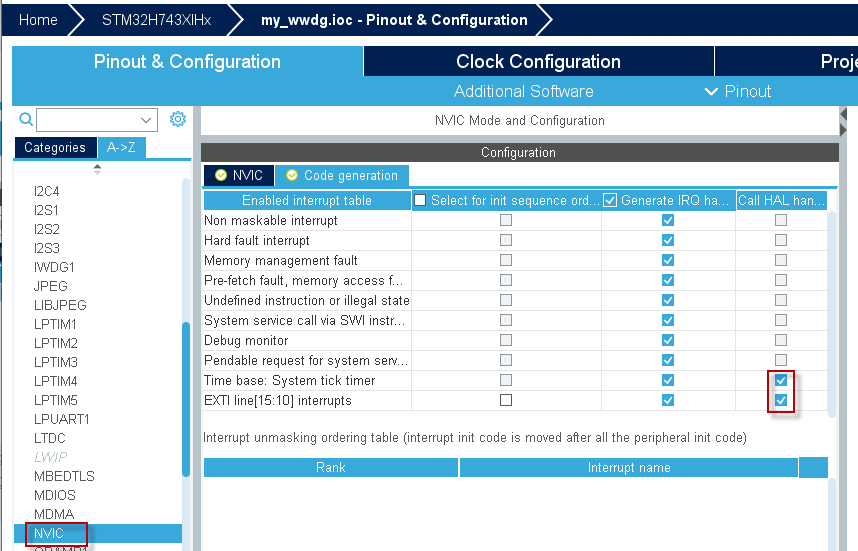Select I2C4 in the peripheral list
Screen dimensions: 858x551
(47, 192)
